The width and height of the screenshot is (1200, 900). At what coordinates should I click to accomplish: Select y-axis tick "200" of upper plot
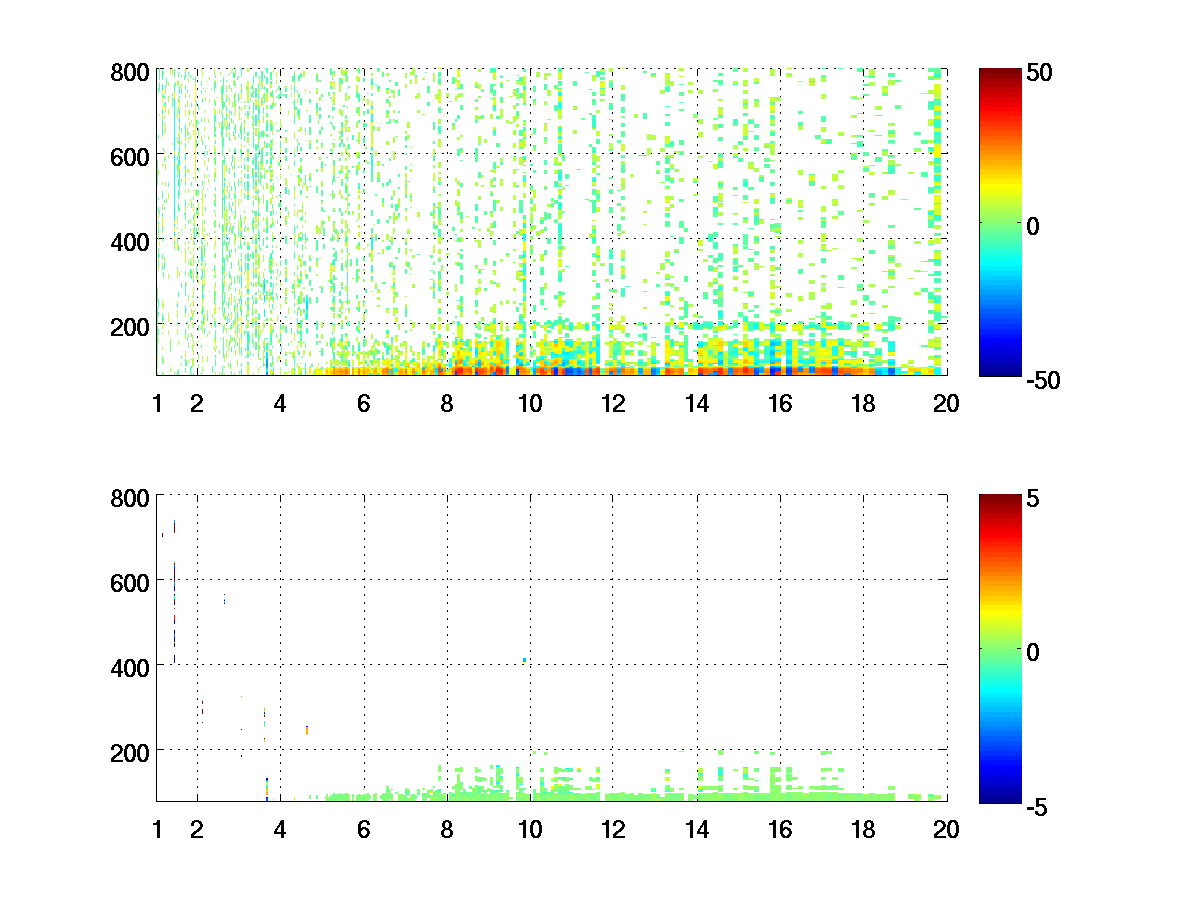[x=130, y=326]
